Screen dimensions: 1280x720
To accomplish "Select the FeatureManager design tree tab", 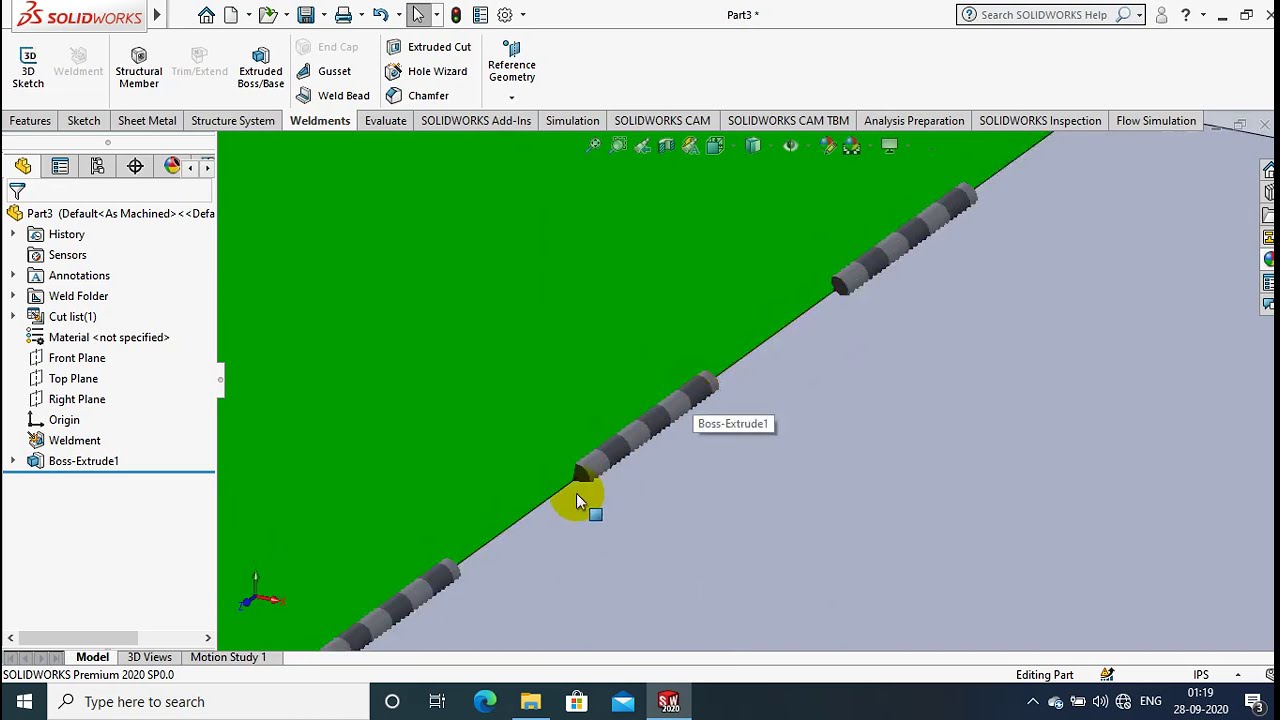I will point(23,166).
